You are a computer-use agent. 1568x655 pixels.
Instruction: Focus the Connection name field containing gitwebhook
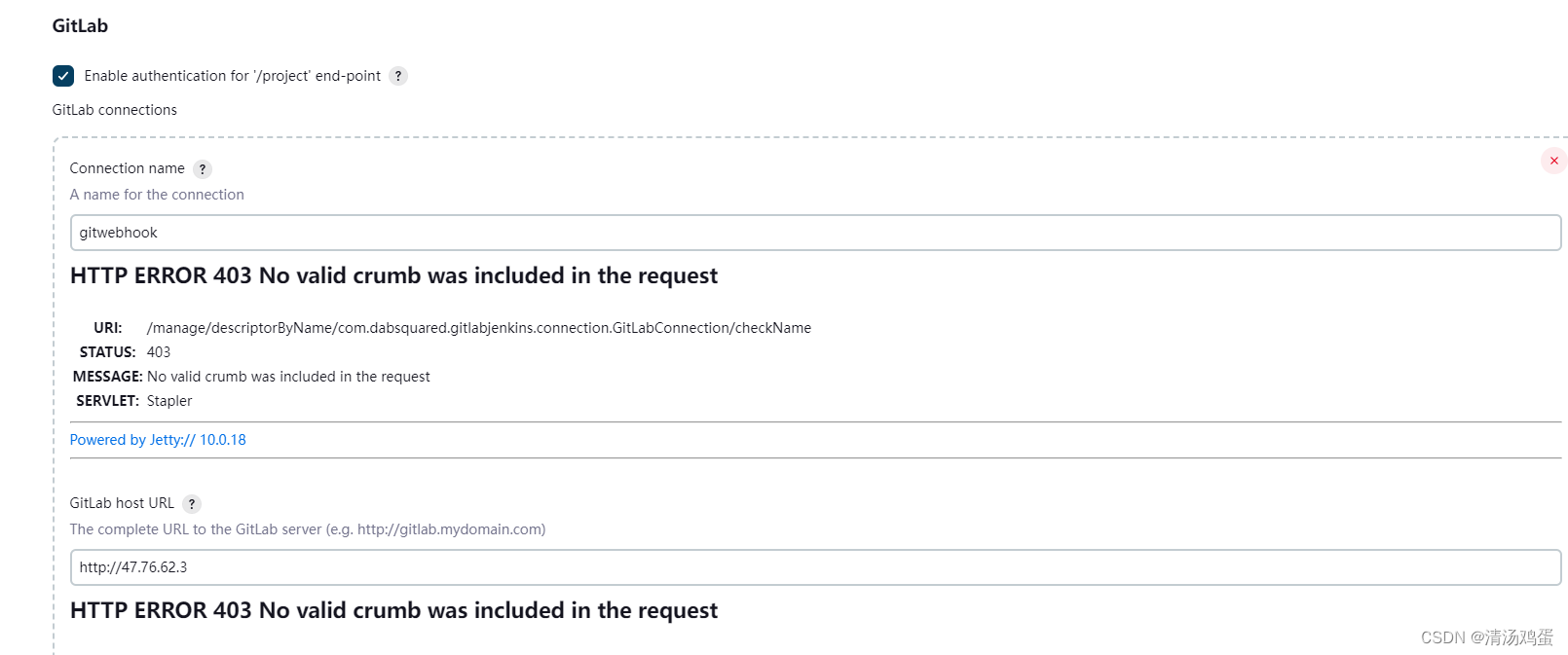pyautogui.click(x=815, y=233)
